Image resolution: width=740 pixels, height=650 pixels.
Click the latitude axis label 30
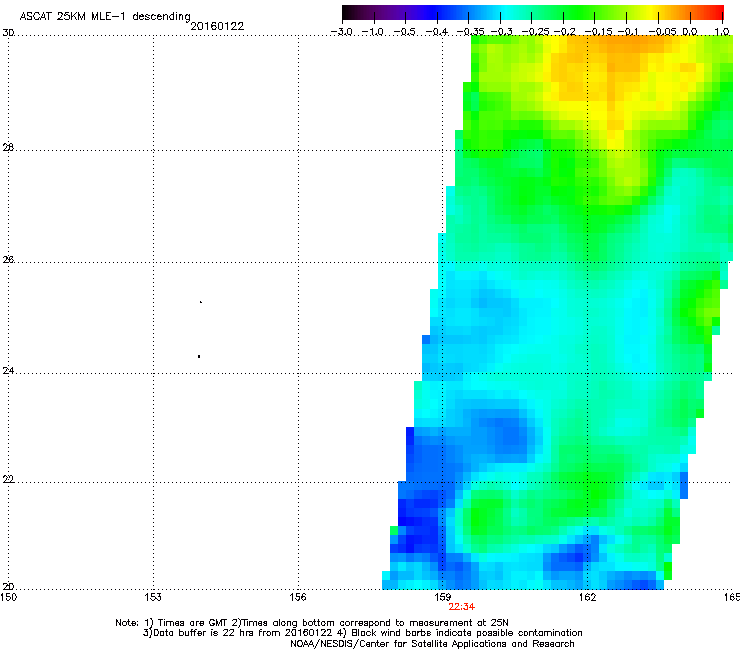click(8, 33)
